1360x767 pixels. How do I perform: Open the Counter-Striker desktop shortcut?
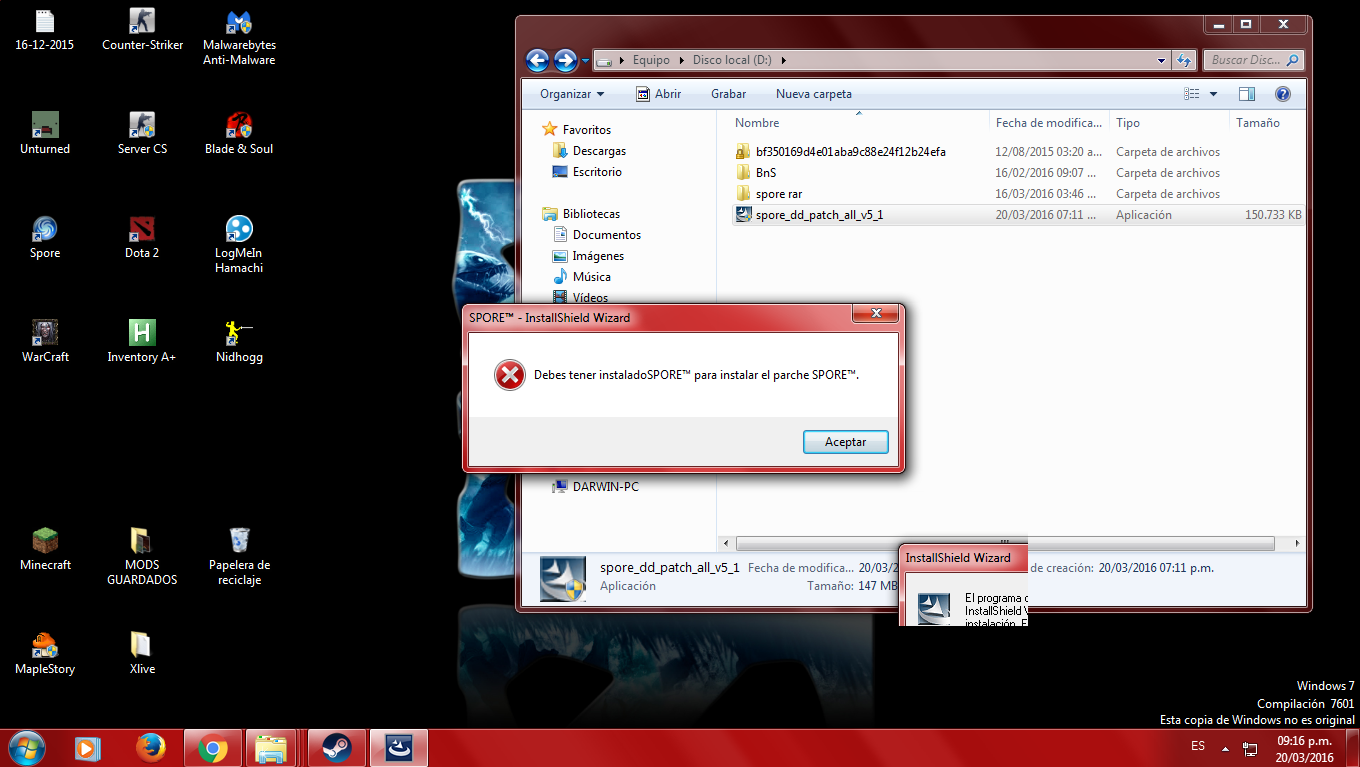(x=142, y=29)
